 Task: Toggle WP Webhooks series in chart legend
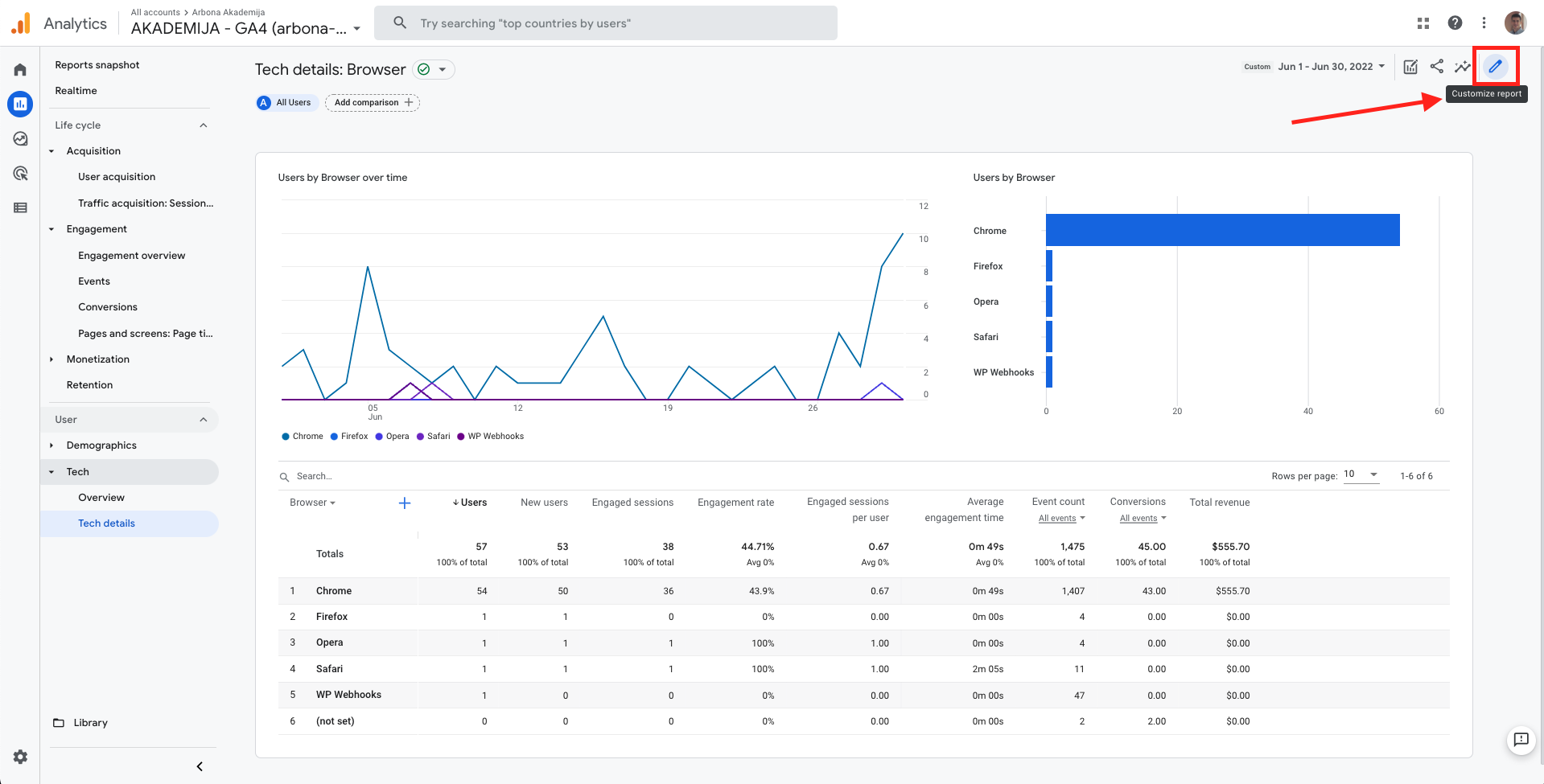(491, 437)
